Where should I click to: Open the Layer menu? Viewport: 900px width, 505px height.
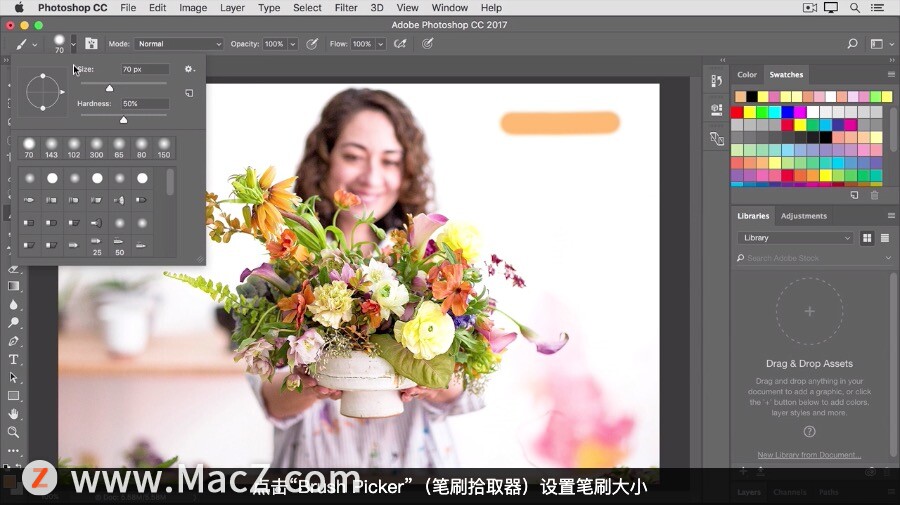[x=232, y=8]
